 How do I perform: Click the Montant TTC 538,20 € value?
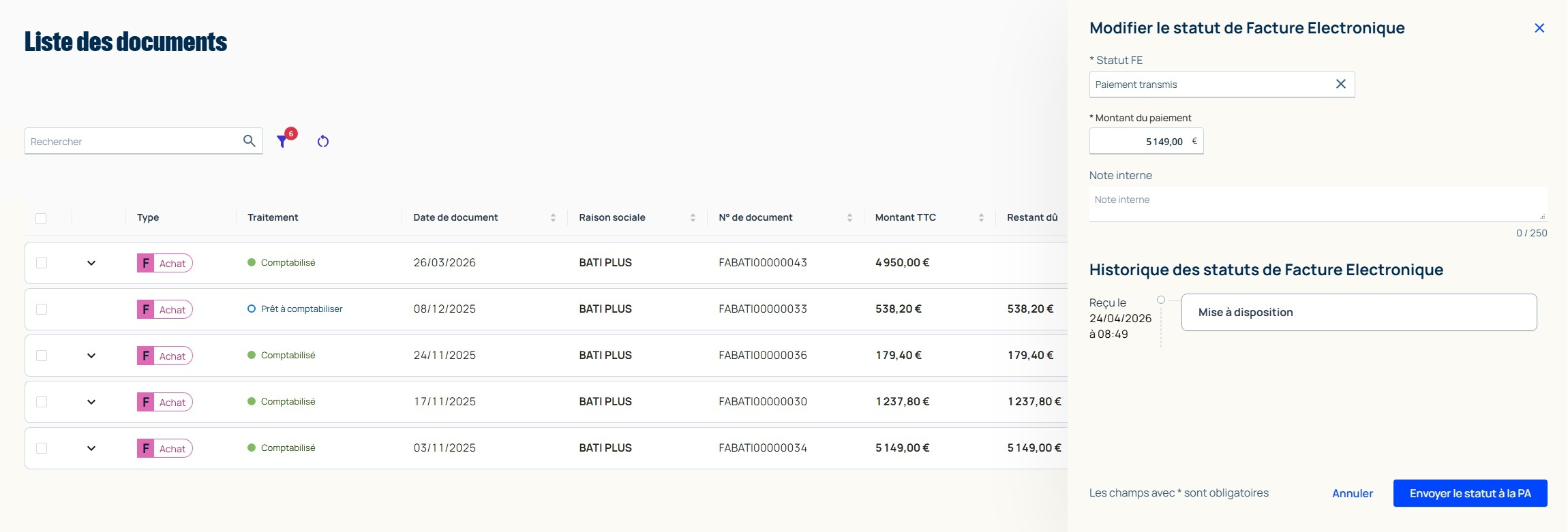coord(899,309)
